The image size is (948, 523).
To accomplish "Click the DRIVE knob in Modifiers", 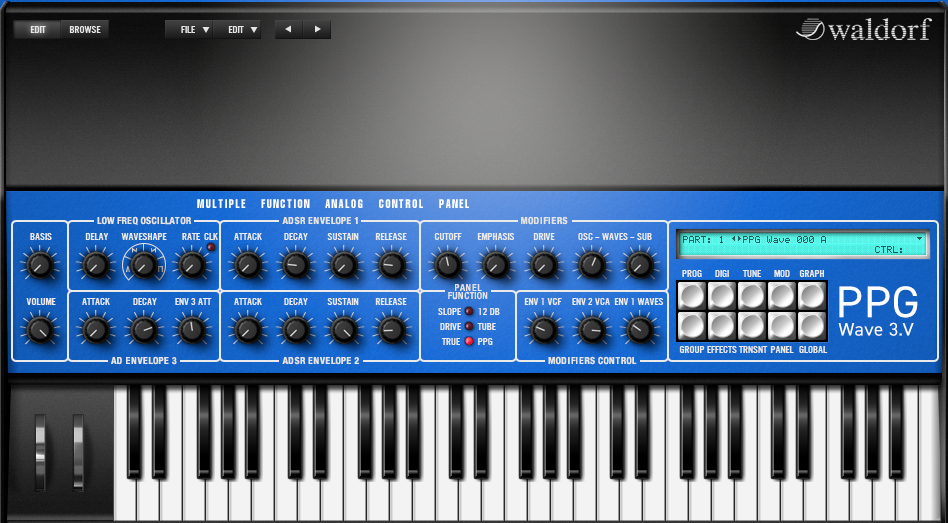I will click(x=544, y=265).
